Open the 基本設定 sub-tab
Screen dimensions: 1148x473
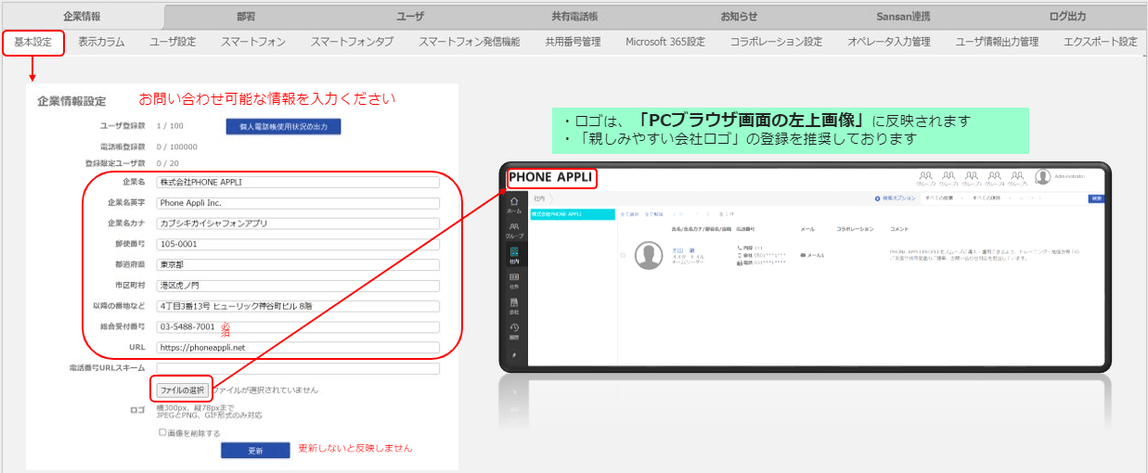pos(33,42)
